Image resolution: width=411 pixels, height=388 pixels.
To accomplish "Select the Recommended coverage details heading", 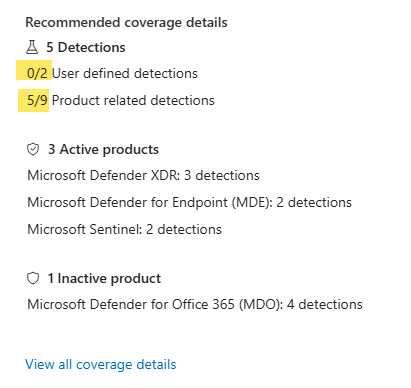I will coord(126,23).
